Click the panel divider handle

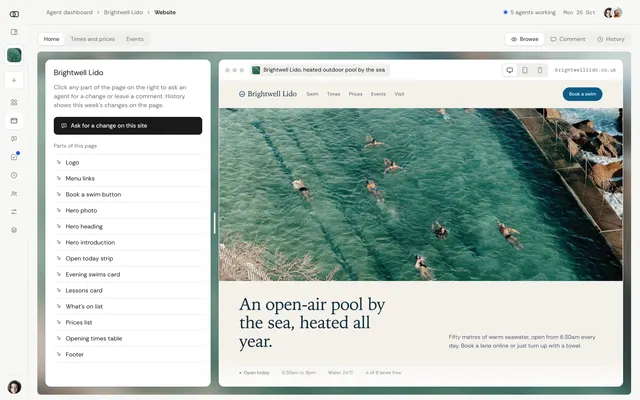[215, 223]
